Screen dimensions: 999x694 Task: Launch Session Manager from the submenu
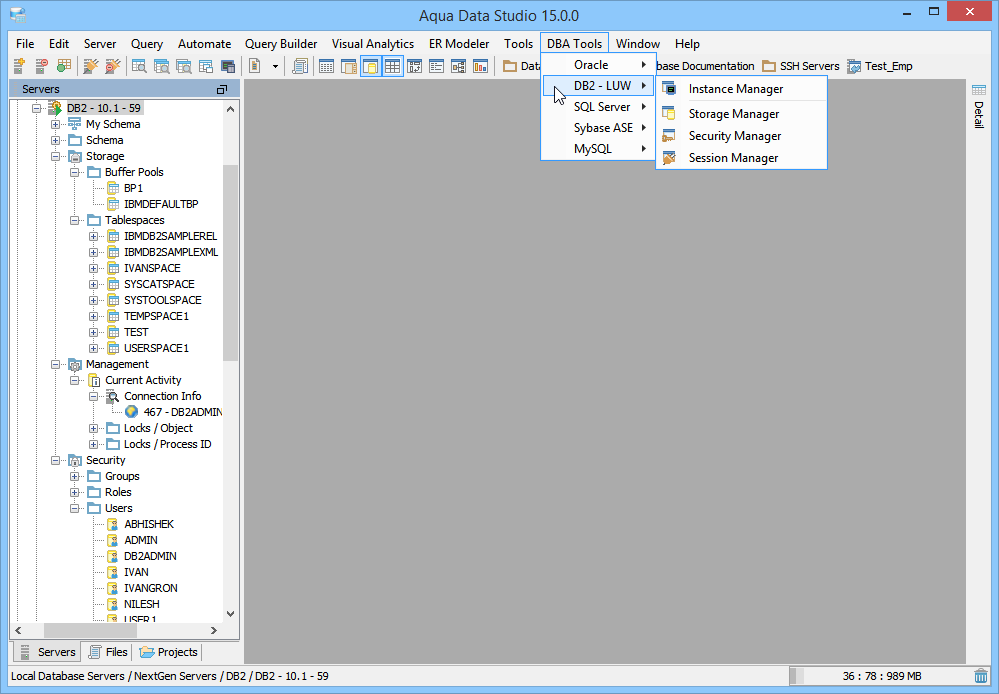[742, 157]
